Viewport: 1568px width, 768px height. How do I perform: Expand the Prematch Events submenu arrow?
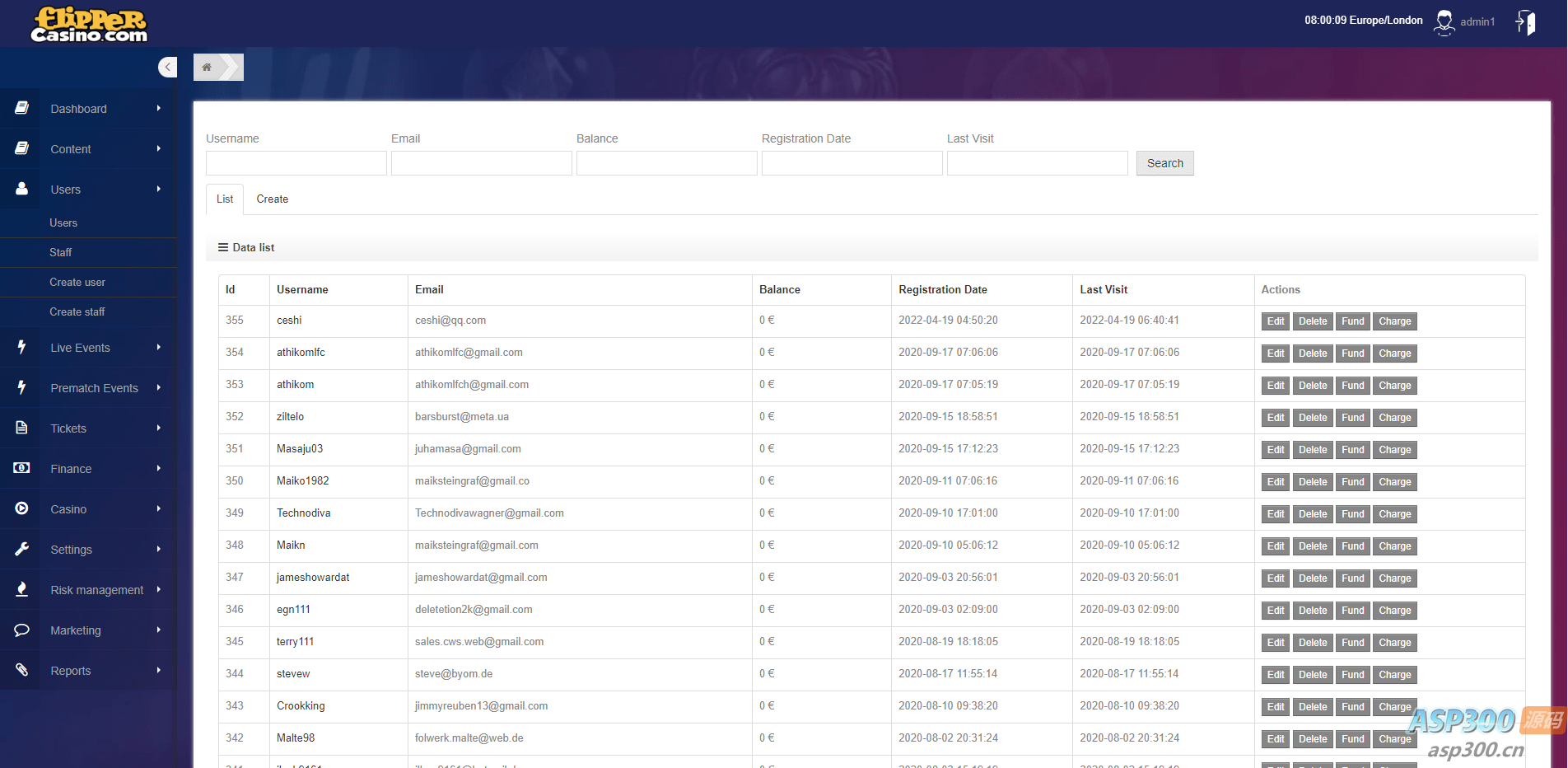pyautogui.click(x=159, y=388)
